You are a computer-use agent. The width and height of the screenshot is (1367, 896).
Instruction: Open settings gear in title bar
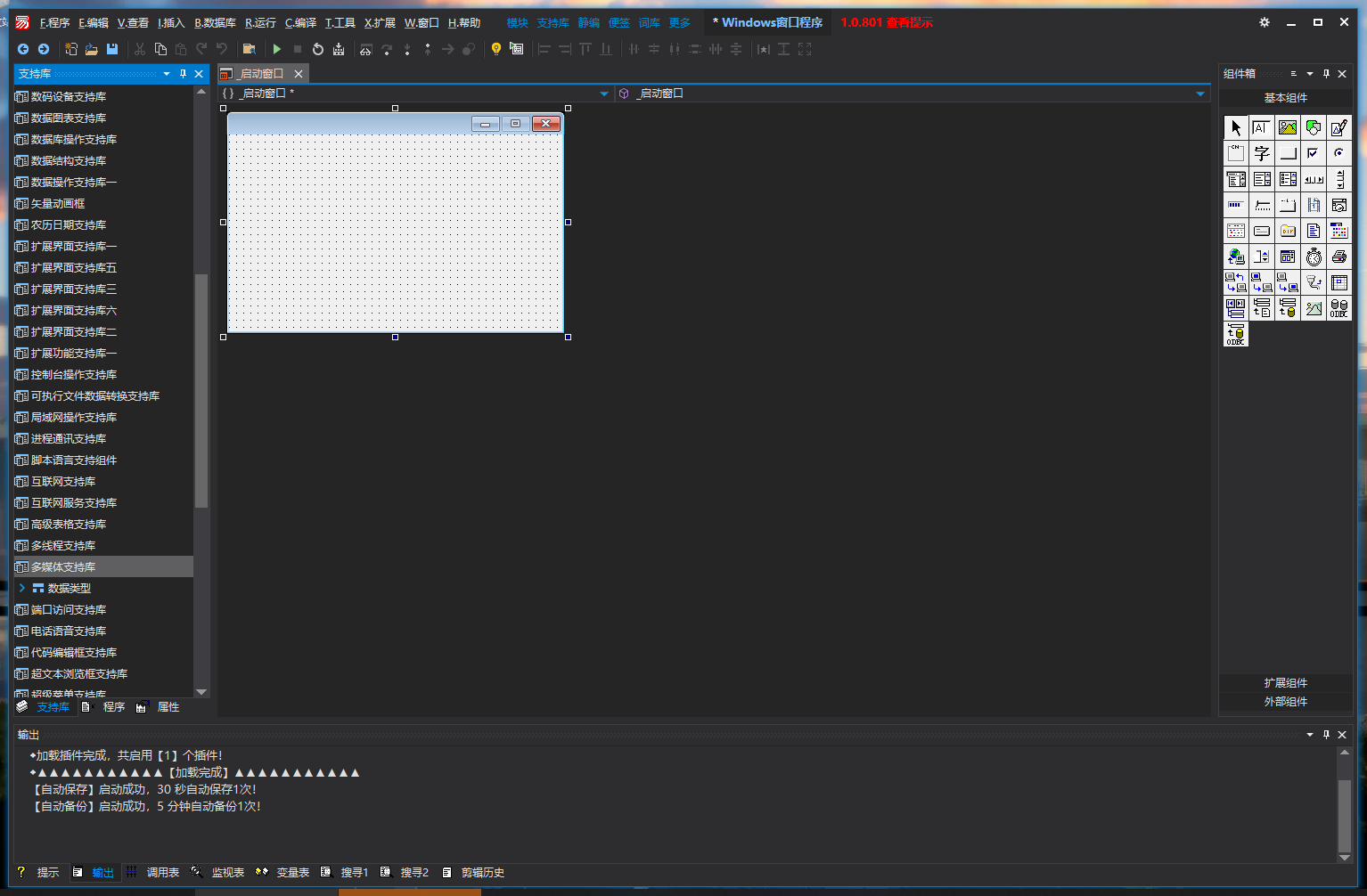1265,22
